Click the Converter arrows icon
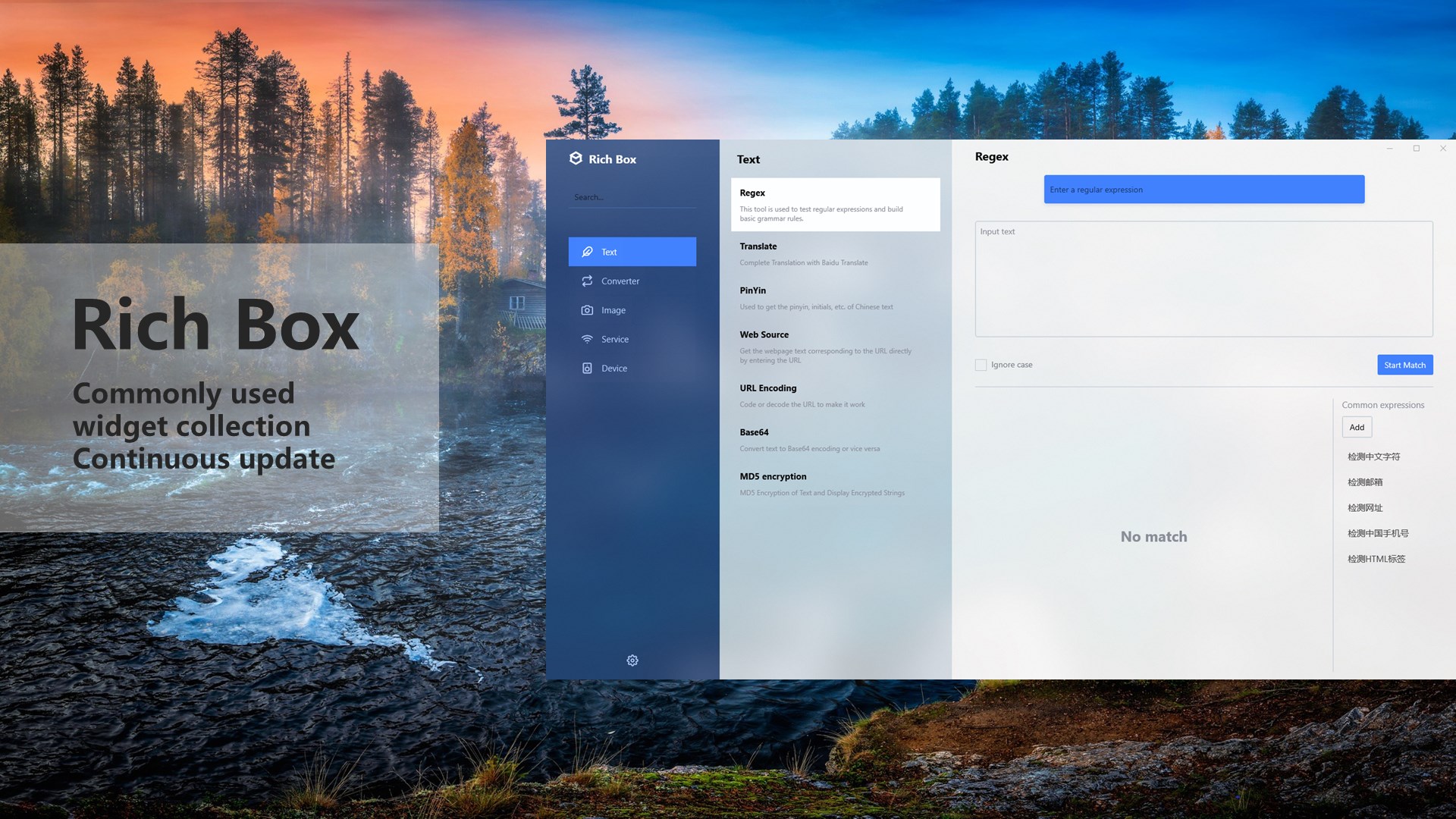Viewport: 1456px width, 819px height. click(x=587, y=281)
